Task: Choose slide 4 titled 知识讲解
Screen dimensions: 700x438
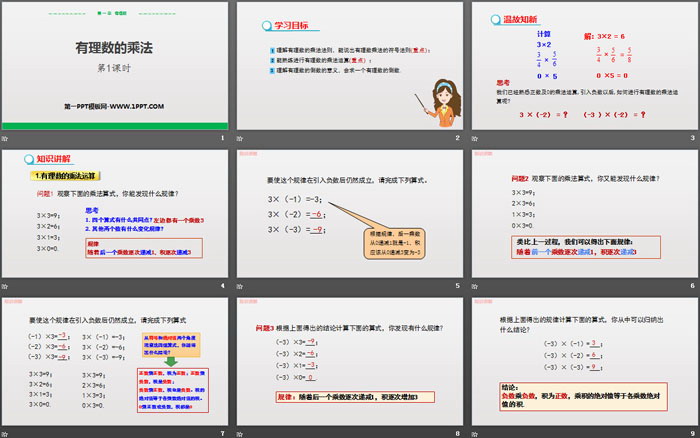Action: tap(115, 213)
